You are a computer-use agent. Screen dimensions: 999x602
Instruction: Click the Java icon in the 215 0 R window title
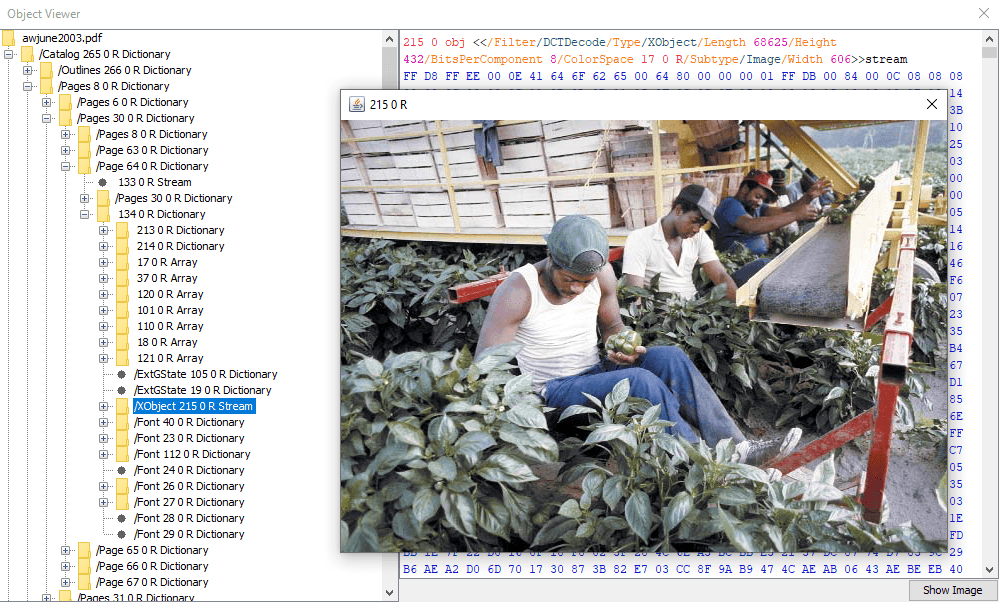(x=356, y=104)
